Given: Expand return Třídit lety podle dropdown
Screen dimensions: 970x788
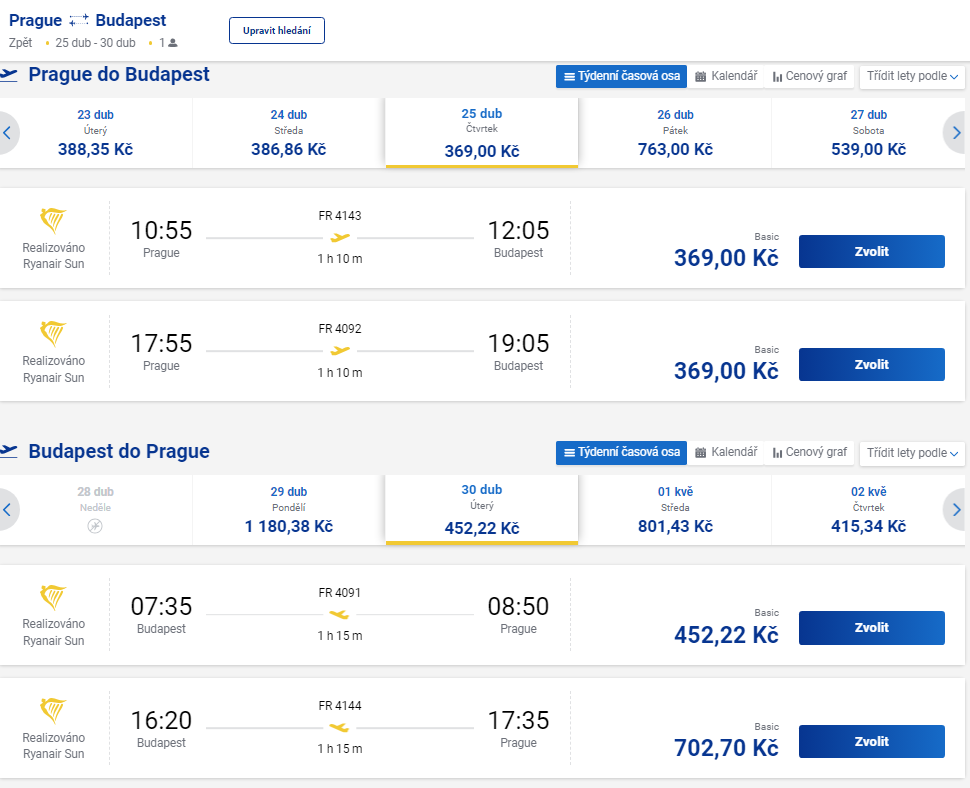Looking at the screenshot, I should (912, 453).
